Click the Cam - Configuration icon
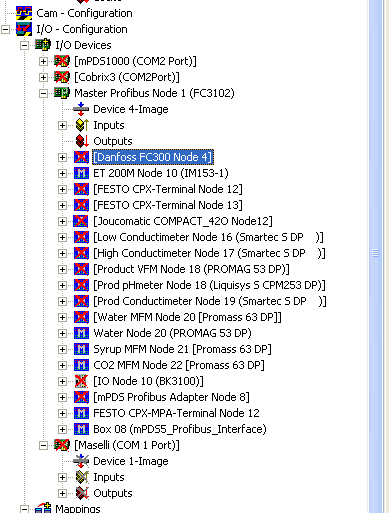This screenshot has height=513, width=389. tap(24, 13)
